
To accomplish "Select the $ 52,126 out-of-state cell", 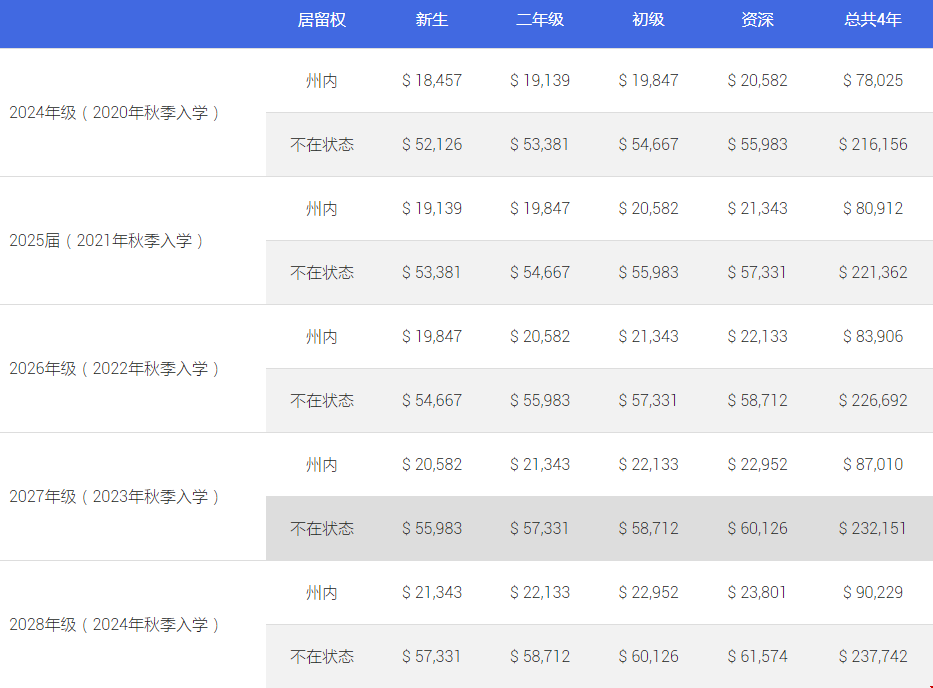I will click(x=432, y=144).
